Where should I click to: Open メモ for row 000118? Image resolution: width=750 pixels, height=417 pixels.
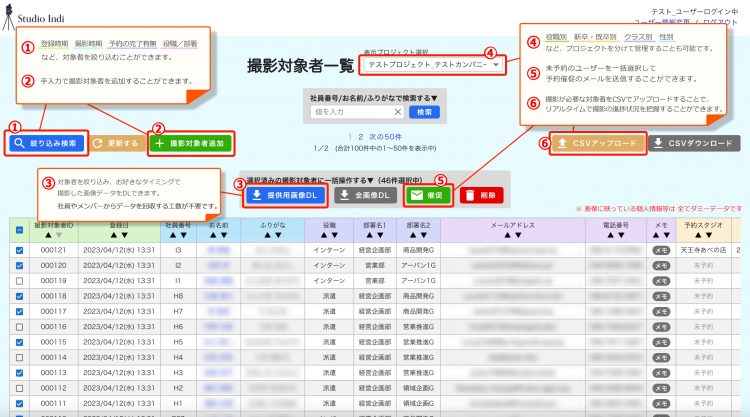[661, 296]
